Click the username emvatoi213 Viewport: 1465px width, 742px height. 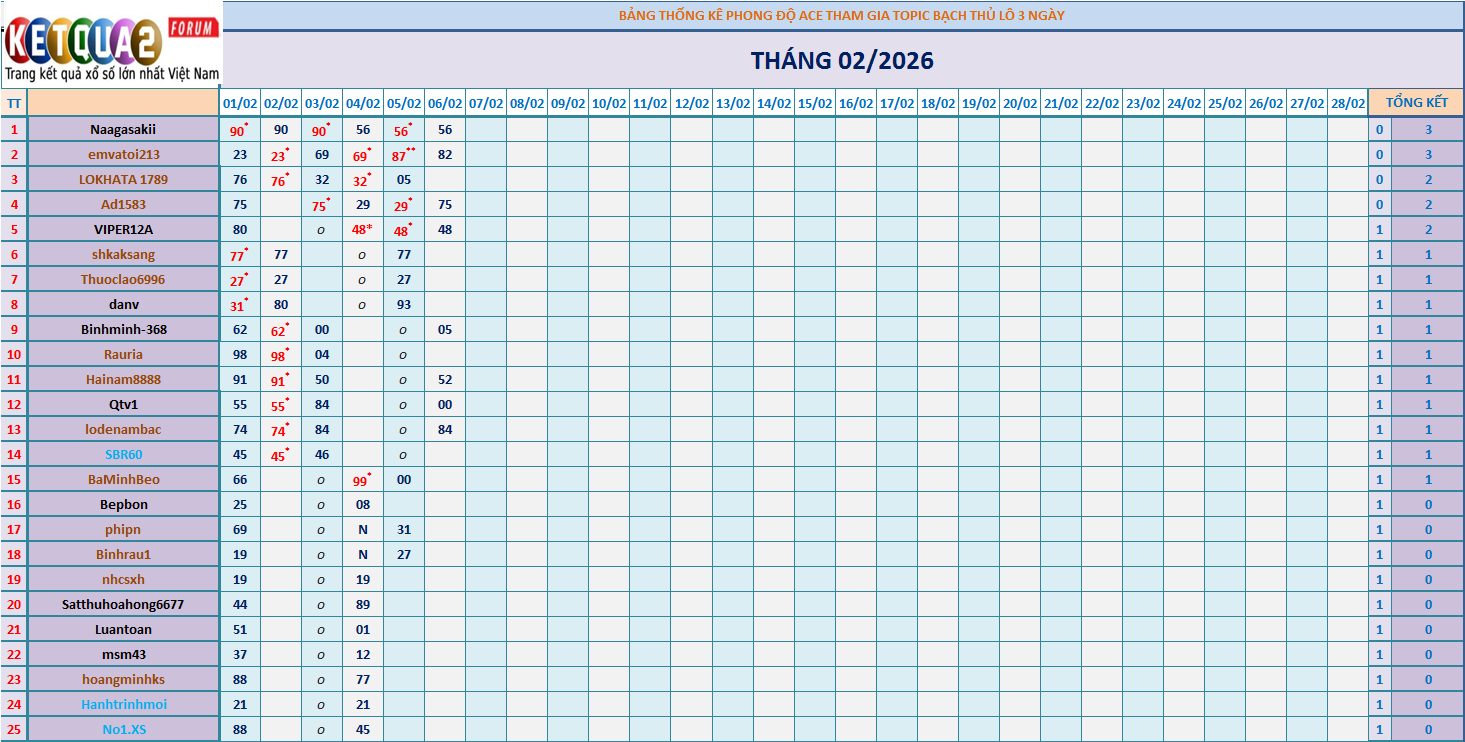123,154
